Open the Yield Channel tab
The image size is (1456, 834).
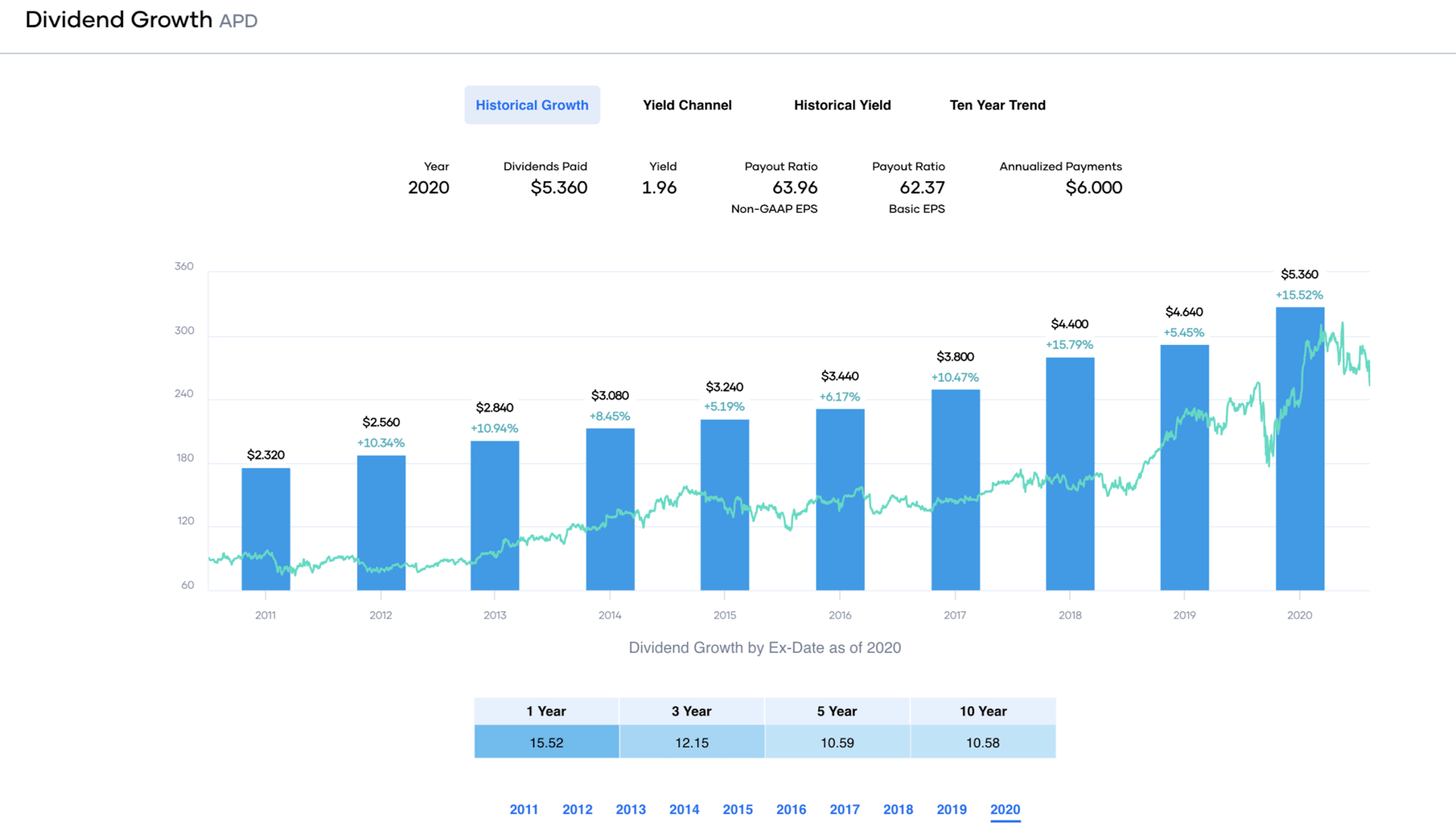click(x=687, y=105)
